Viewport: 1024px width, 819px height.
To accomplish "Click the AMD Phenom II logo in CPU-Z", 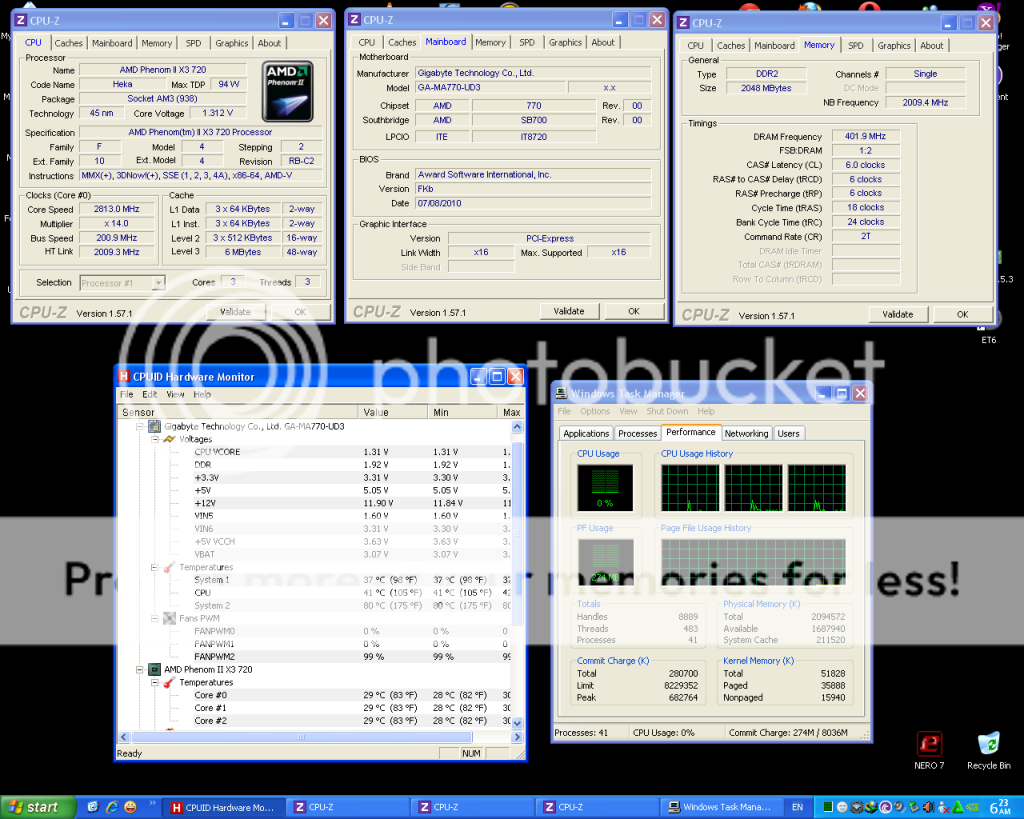I will [x=287, y=91].
